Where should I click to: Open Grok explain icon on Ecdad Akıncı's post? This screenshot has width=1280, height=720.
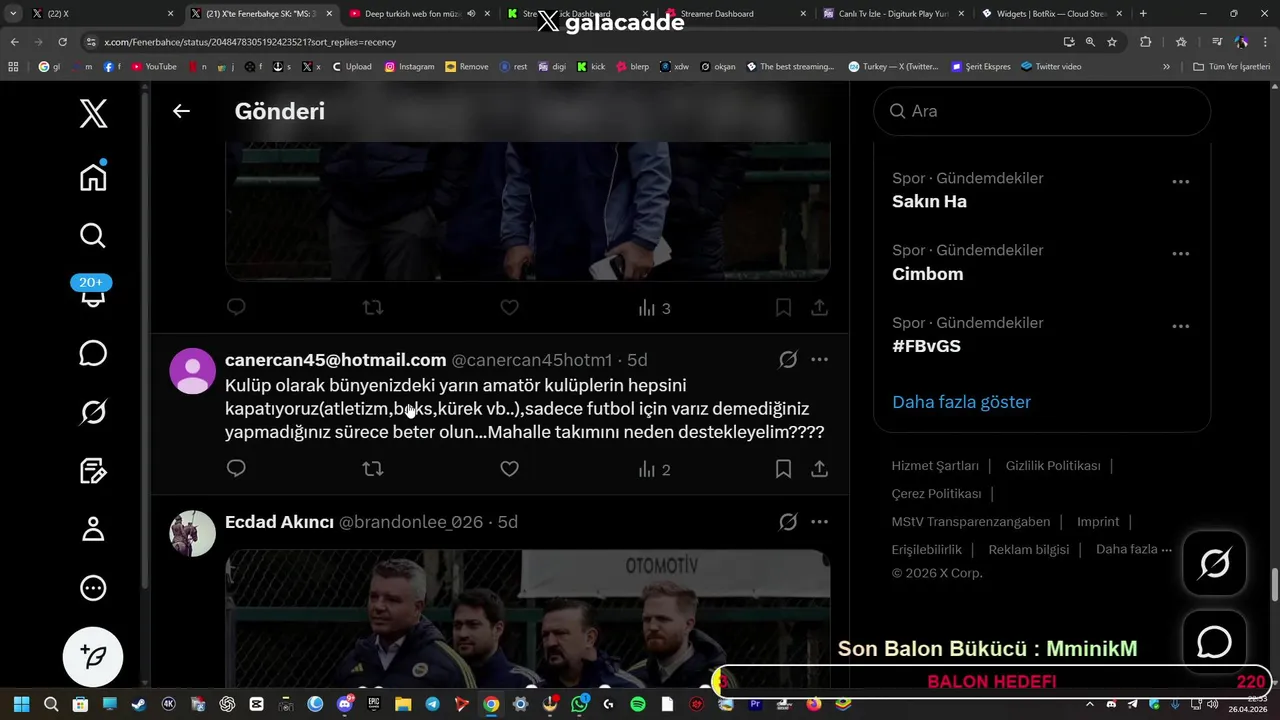[788, 521]
